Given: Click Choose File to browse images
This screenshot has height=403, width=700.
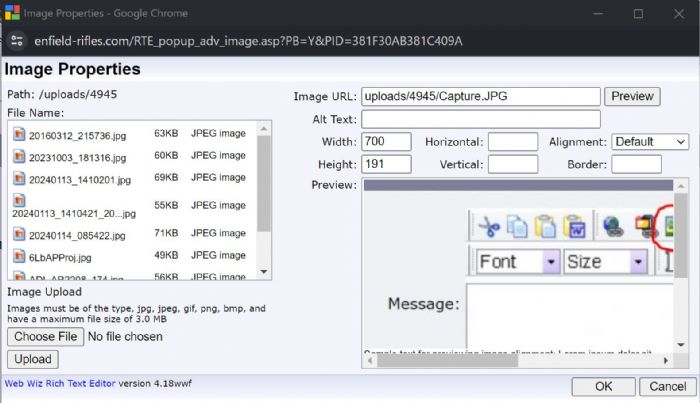Looking at the screenshot, I should pyautogui.click(x=45, y=337).
